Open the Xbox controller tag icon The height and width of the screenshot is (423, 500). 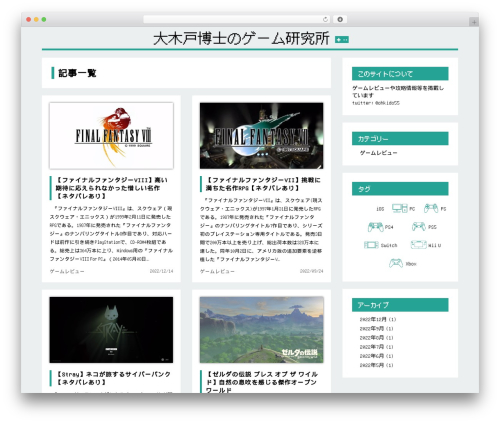pyautogui.click(x=396, y=263)
